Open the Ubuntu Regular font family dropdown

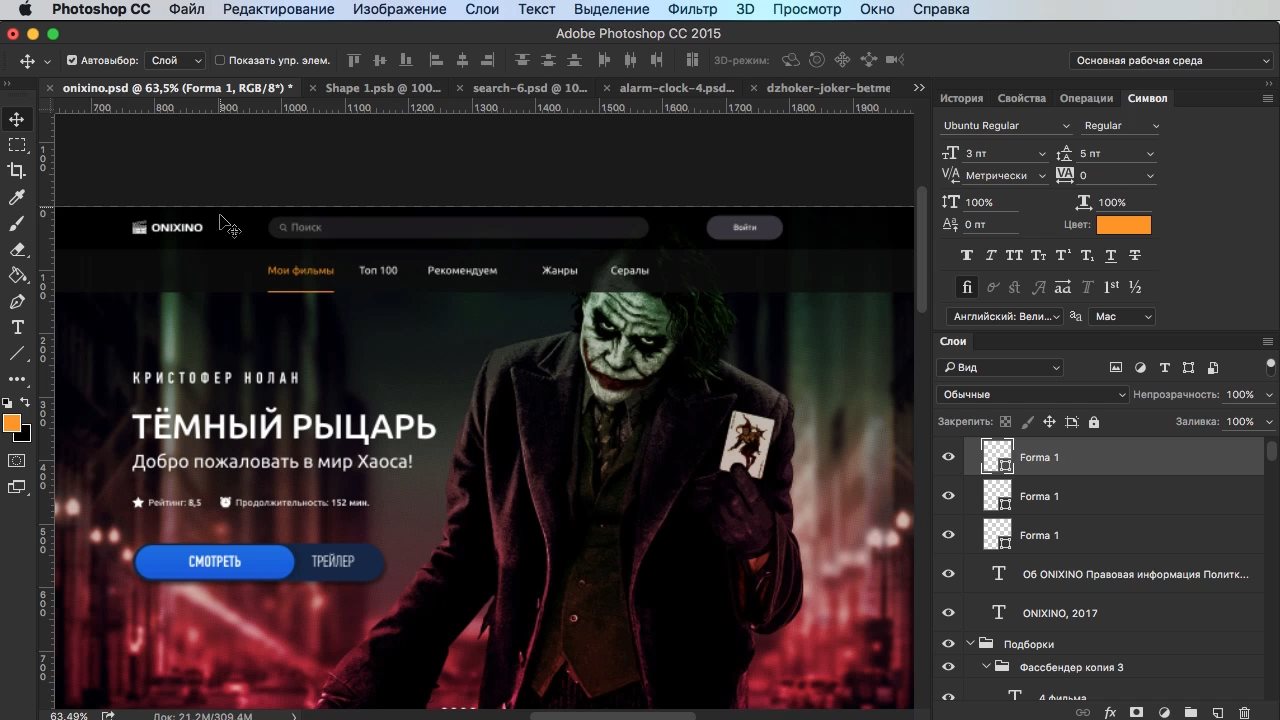(1006, 126)
